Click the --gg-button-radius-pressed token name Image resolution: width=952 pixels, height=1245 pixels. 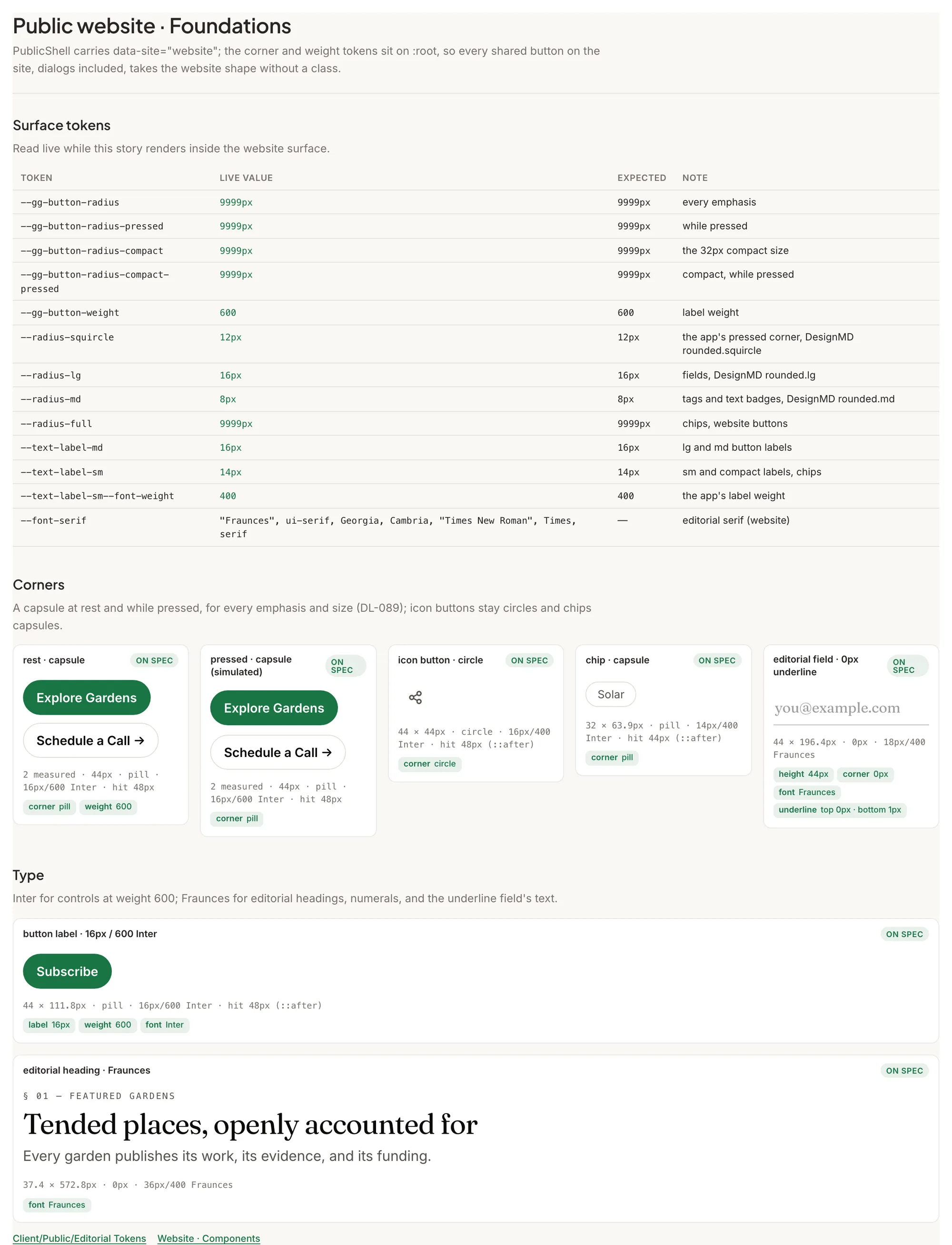tap(92, 226)
